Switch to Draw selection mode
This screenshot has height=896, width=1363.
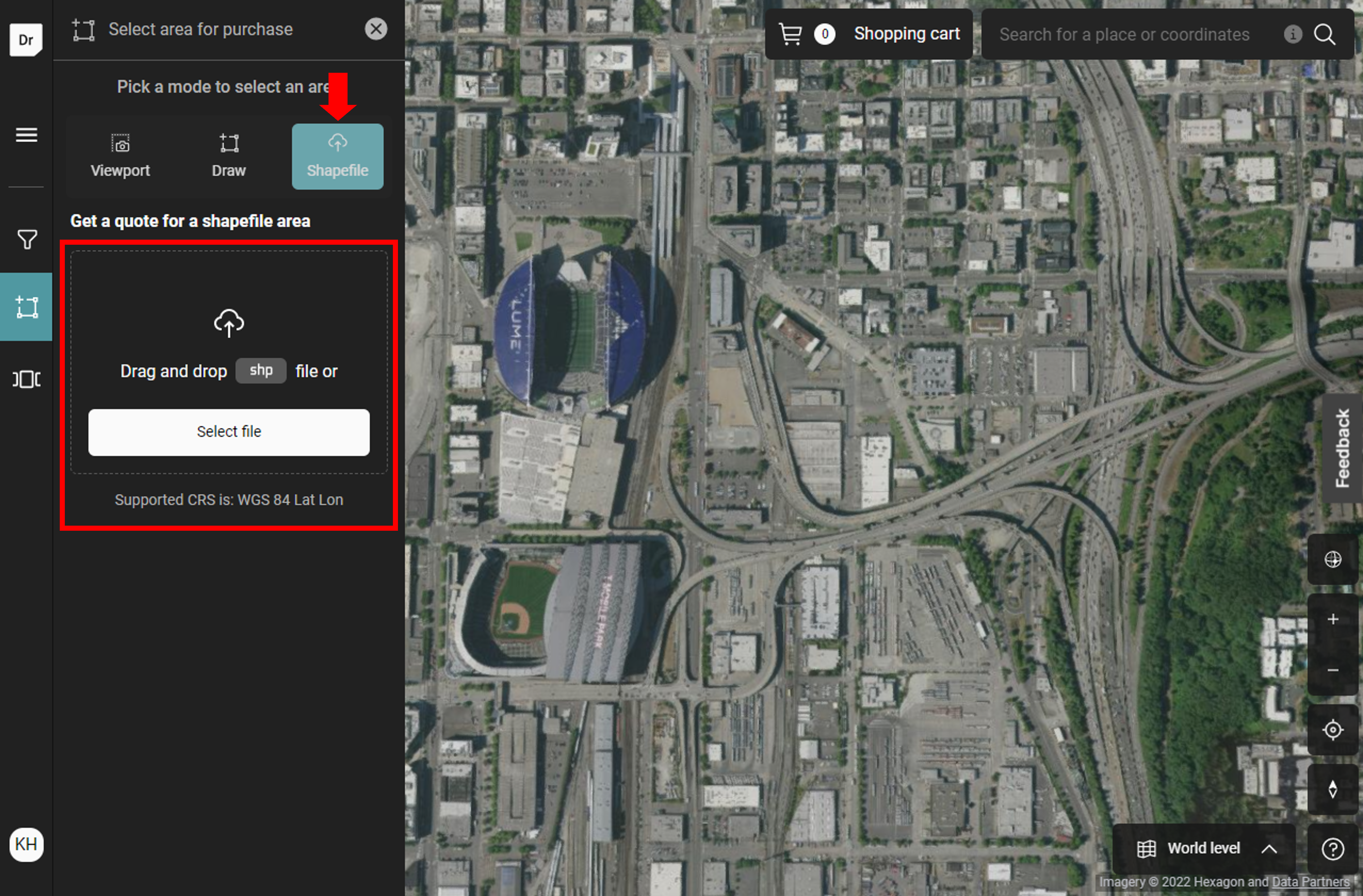point(228,156)
